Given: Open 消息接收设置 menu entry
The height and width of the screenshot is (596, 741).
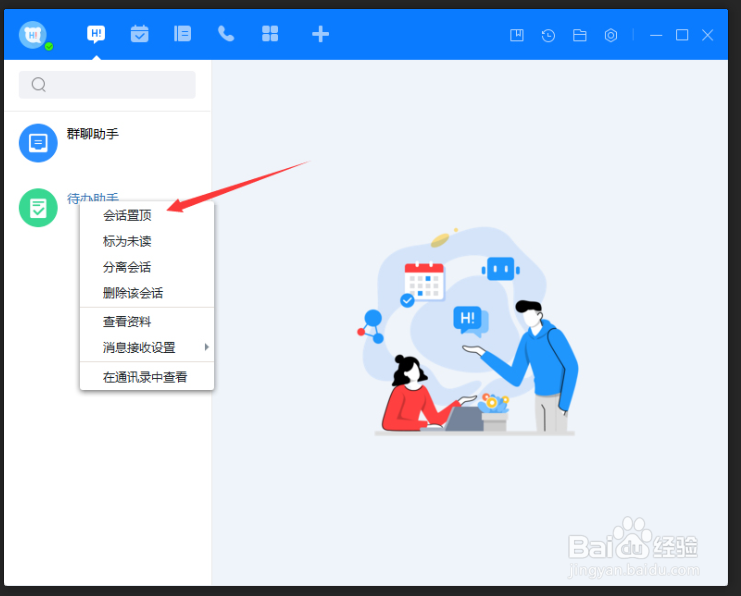Looking at the screenshot, I should pos(147,348).
